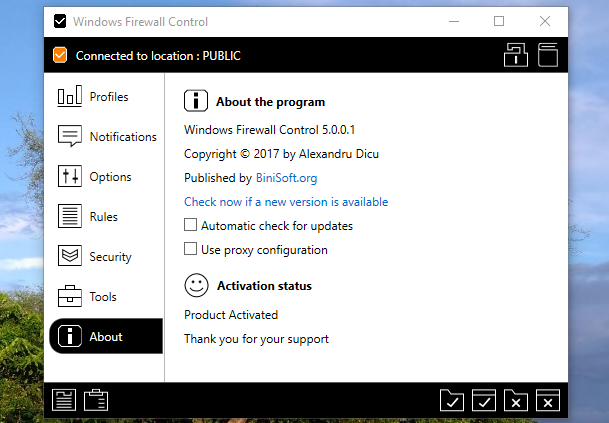This screenshot has height=423, width=609.
Task: Tick the Use proxy configuration checkbox
Action: click(190, 249)
